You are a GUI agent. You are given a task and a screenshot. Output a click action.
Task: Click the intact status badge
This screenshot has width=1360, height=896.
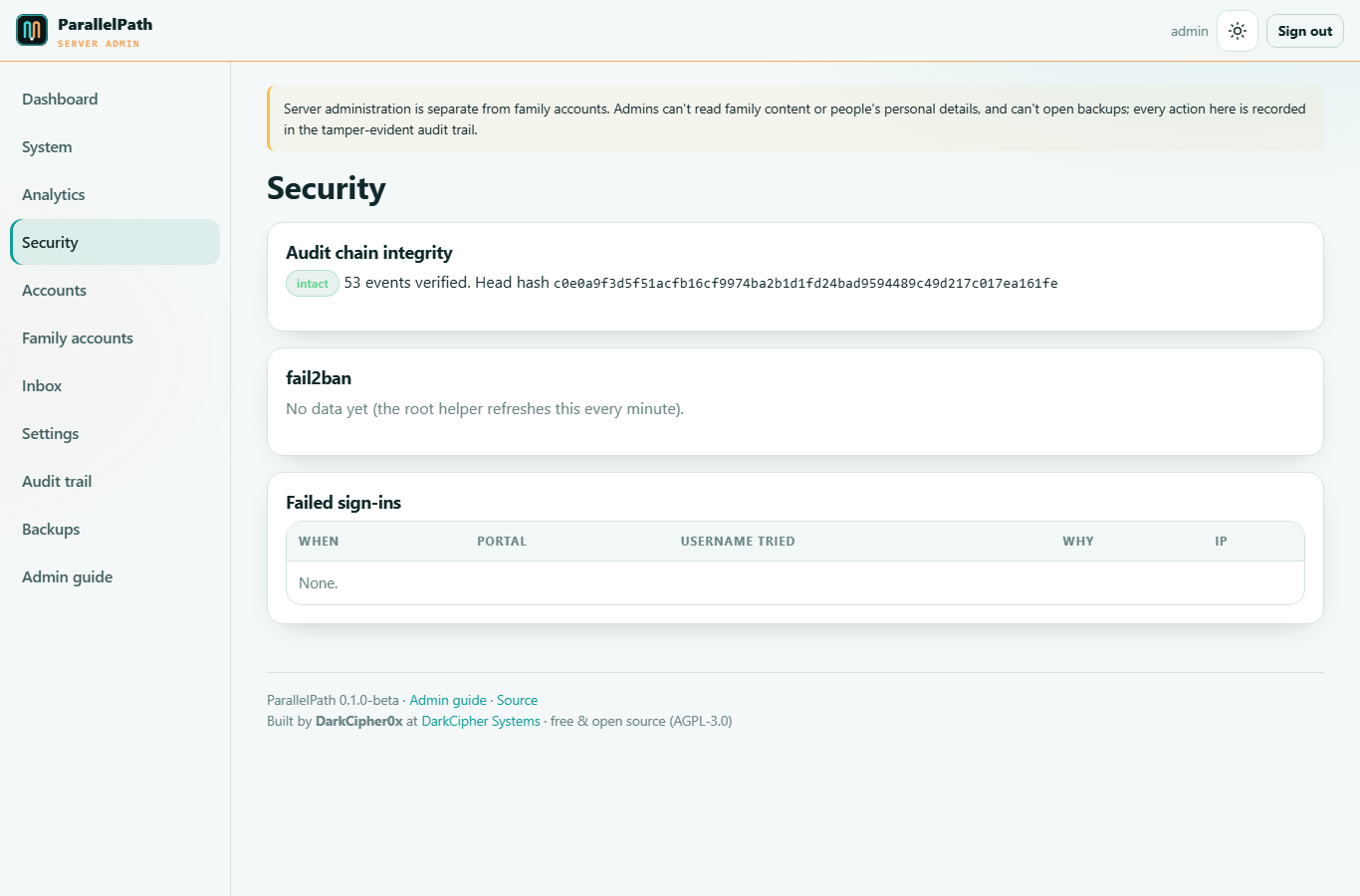[313, 284]
